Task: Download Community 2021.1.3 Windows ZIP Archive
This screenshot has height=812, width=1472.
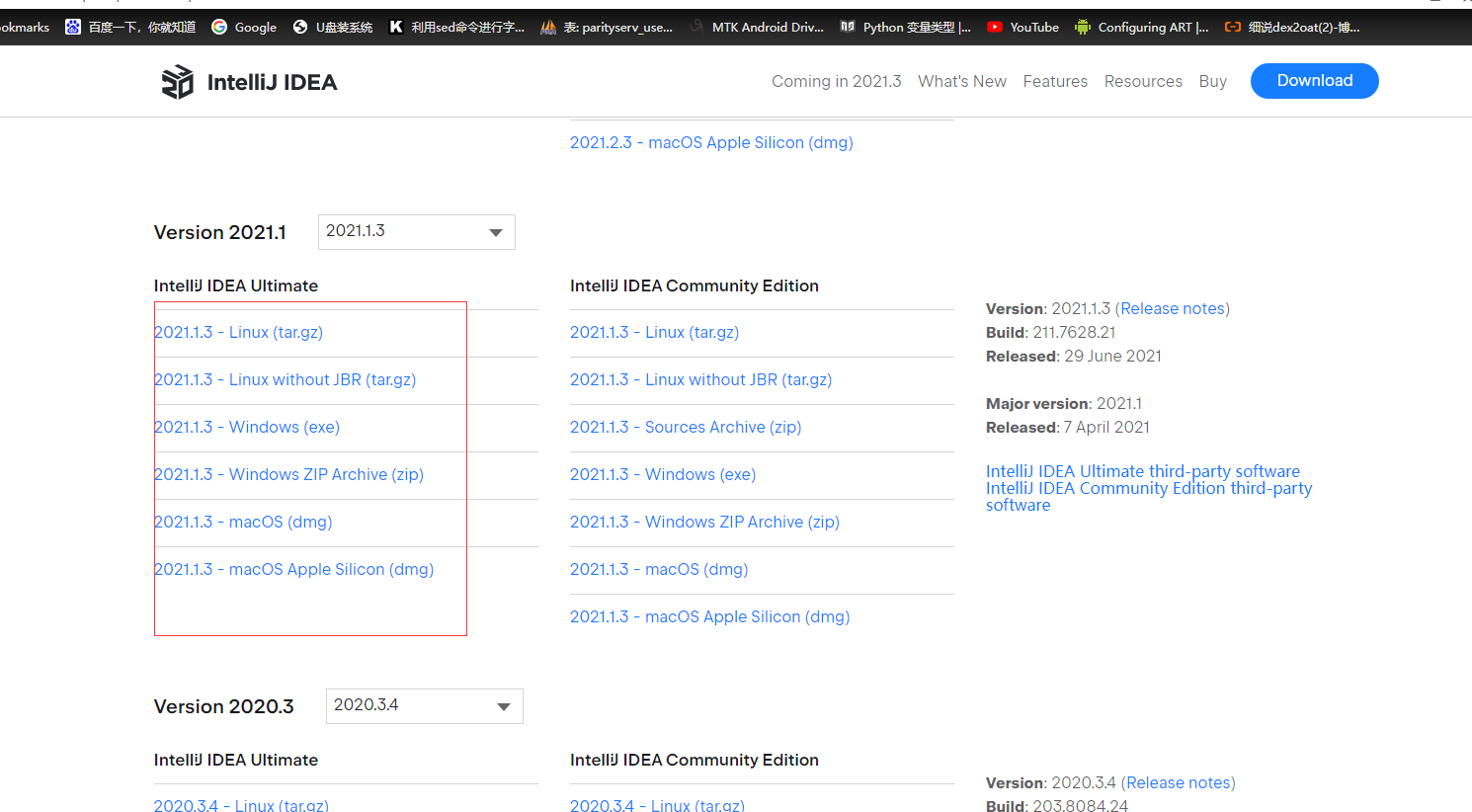Action: pos(704,522)
